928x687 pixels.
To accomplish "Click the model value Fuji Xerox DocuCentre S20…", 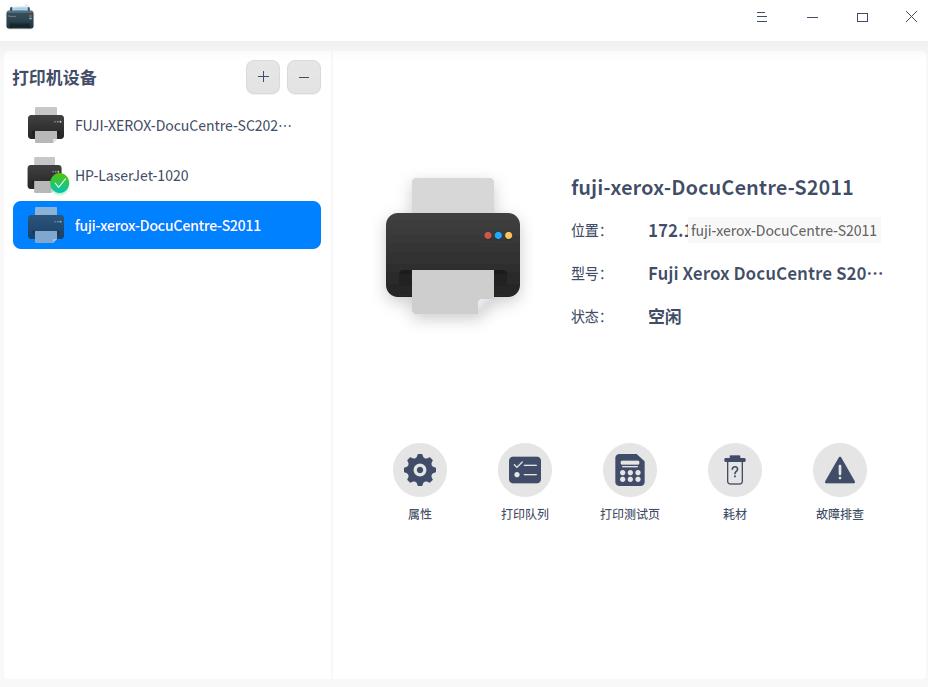I will tap(765, 273).
